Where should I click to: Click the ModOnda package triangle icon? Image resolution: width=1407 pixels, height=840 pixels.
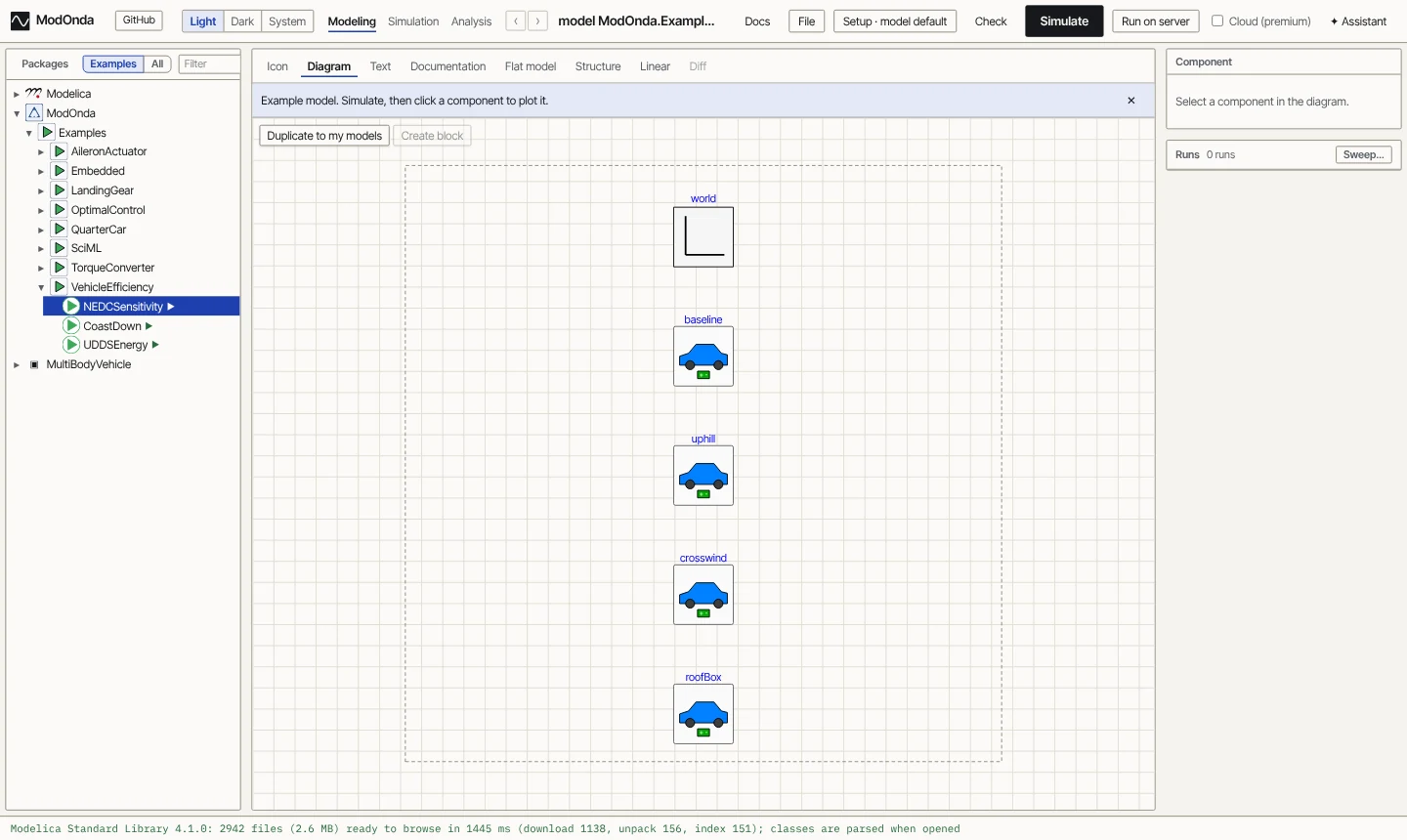[x=34, y=113]
